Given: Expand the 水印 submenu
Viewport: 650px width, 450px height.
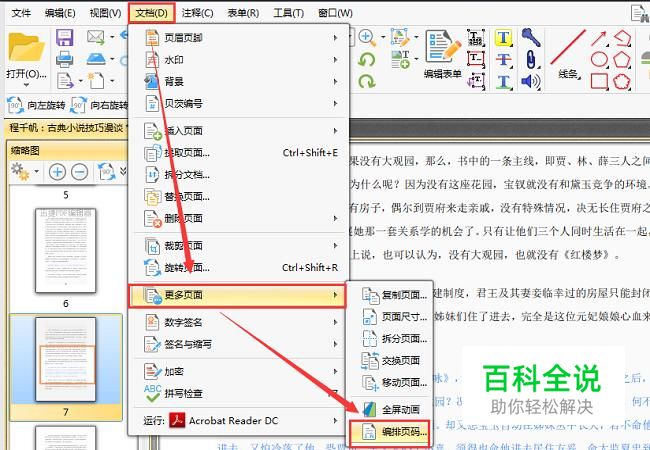Looking at the screenshot, I should (240, 60).
